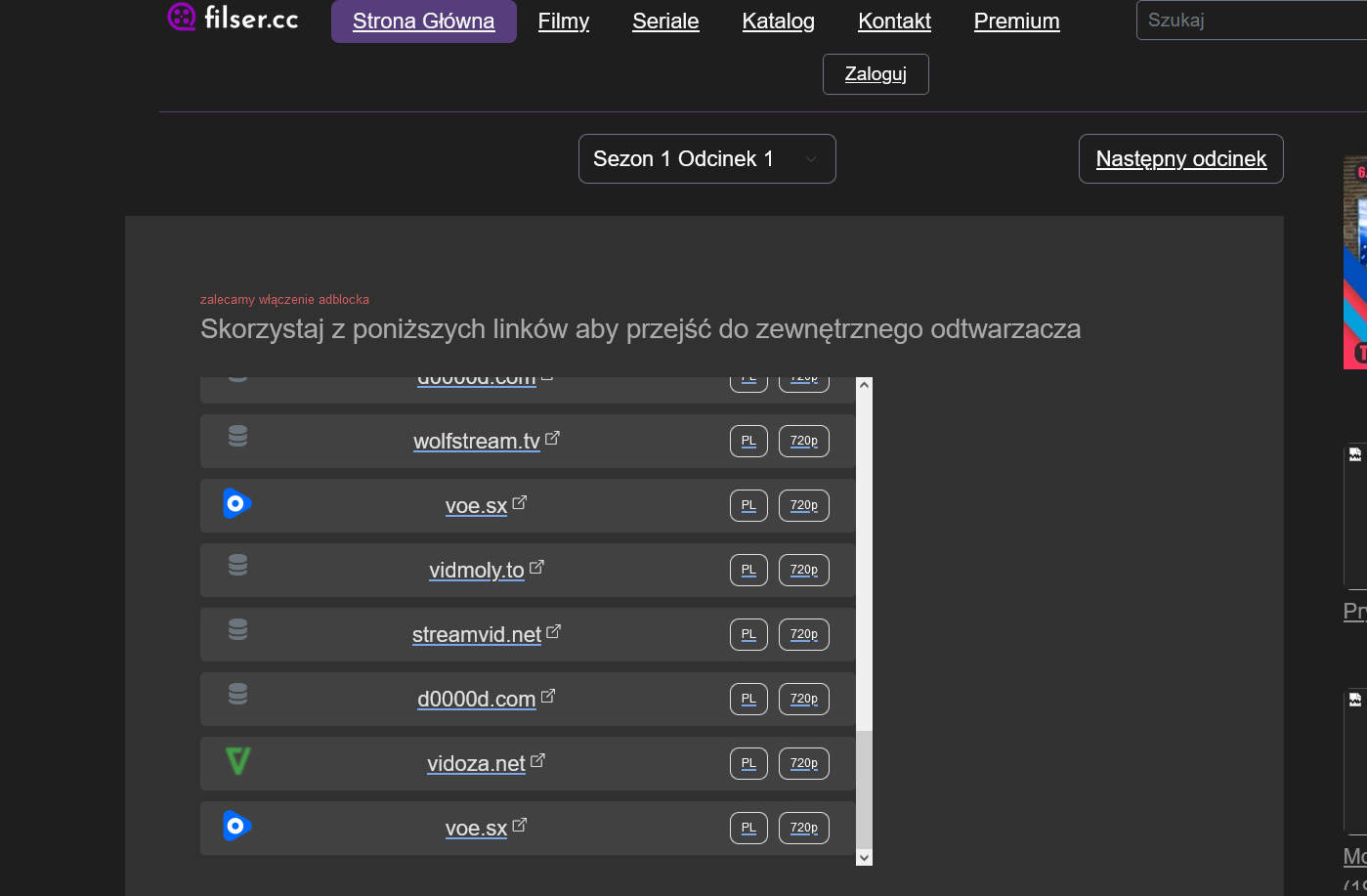Focus the Szukaj search field

click(1251, 21)
